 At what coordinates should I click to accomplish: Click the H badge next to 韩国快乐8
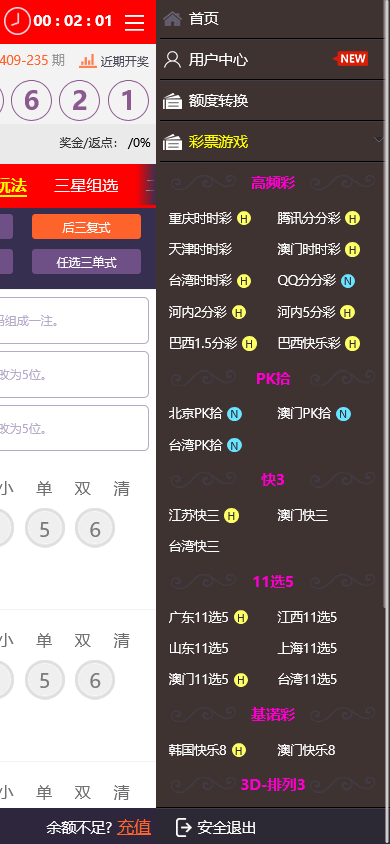tap(239, 750)
